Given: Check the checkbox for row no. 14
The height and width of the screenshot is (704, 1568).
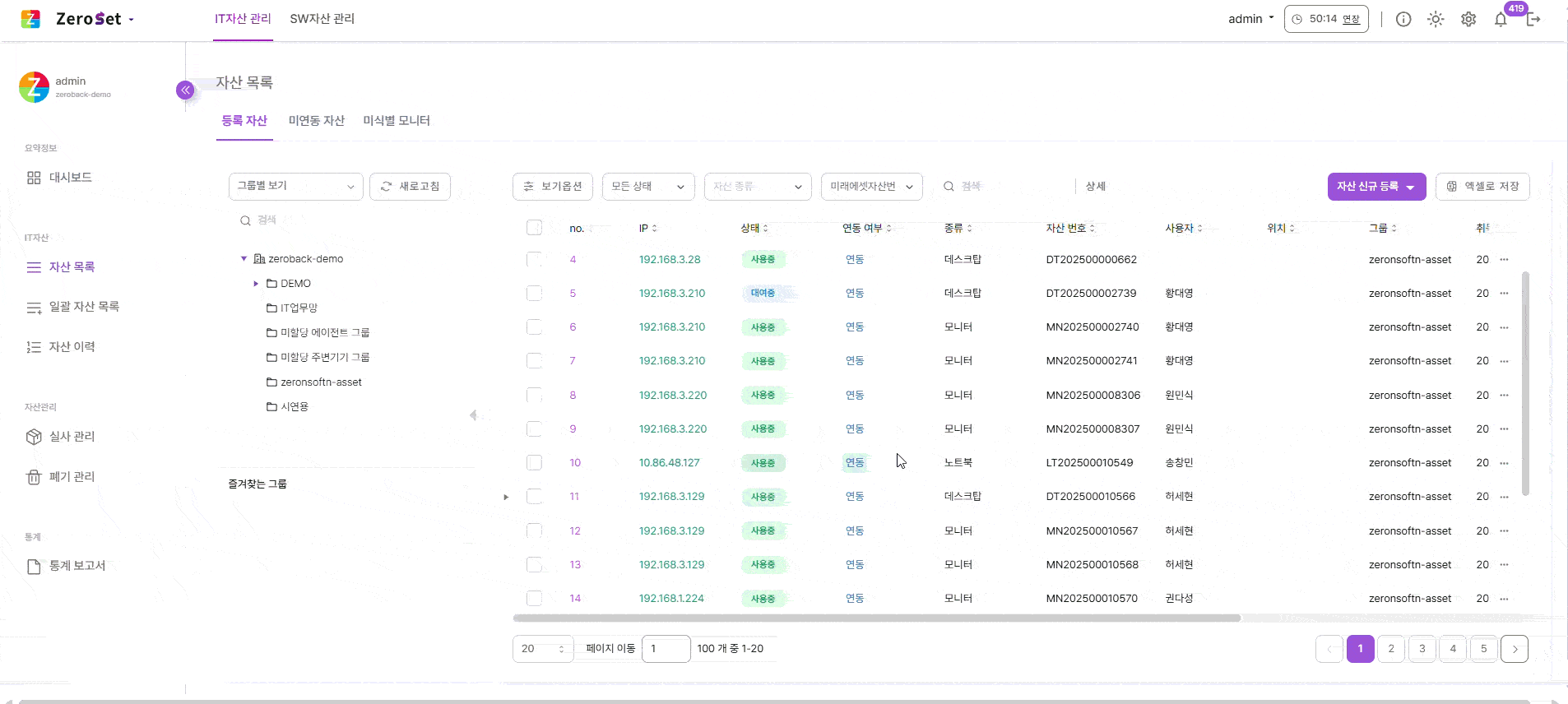Looking at the screenshot, I should [534, 598].
